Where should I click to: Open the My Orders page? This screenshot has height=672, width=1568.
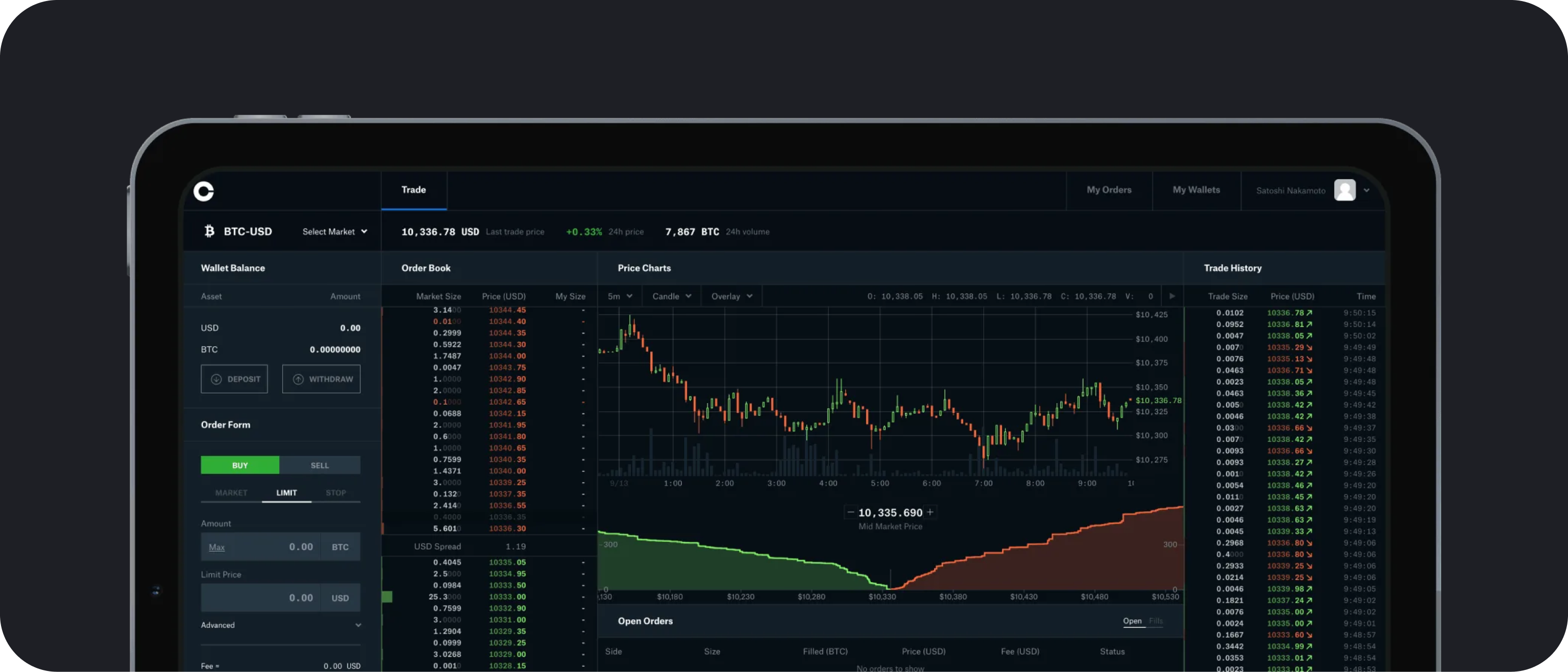[x=1109, y=190]
